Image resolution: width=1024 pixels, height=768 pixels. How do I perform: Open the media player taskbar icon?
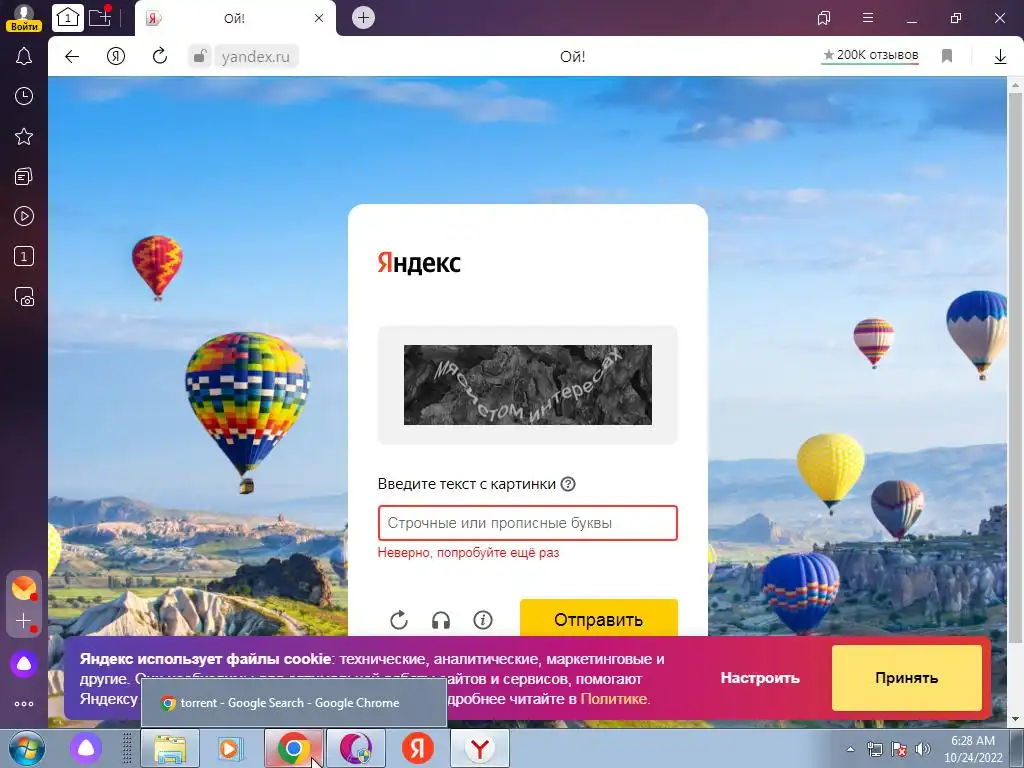231,748
